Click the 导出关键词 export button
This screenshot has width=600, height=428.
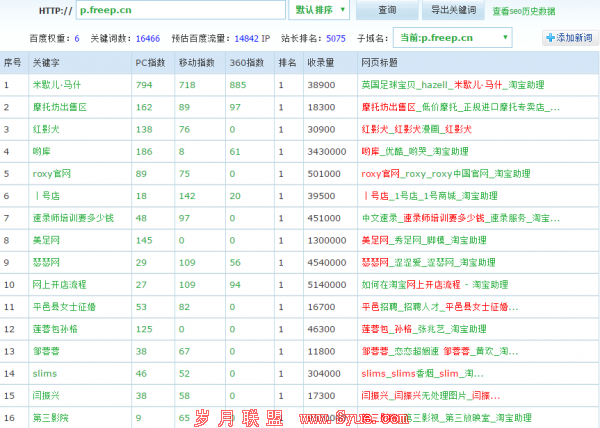point(453,10)
